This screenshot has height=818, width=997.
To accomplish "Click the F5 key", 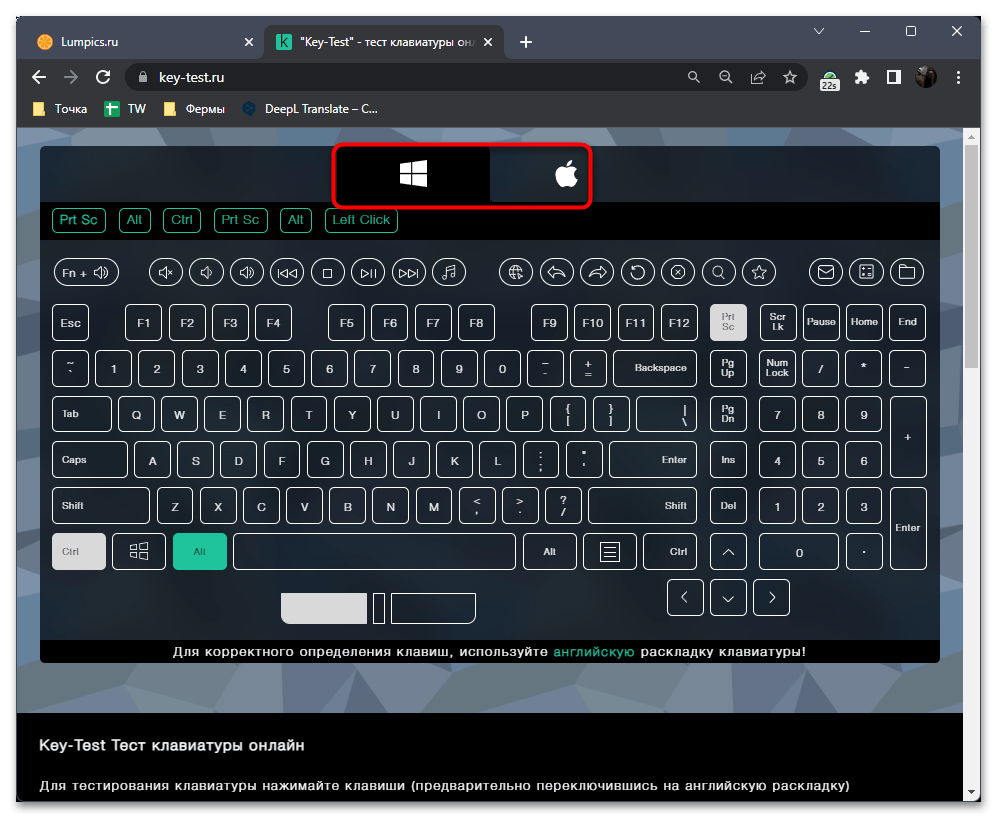I will (x=347, y=322).
